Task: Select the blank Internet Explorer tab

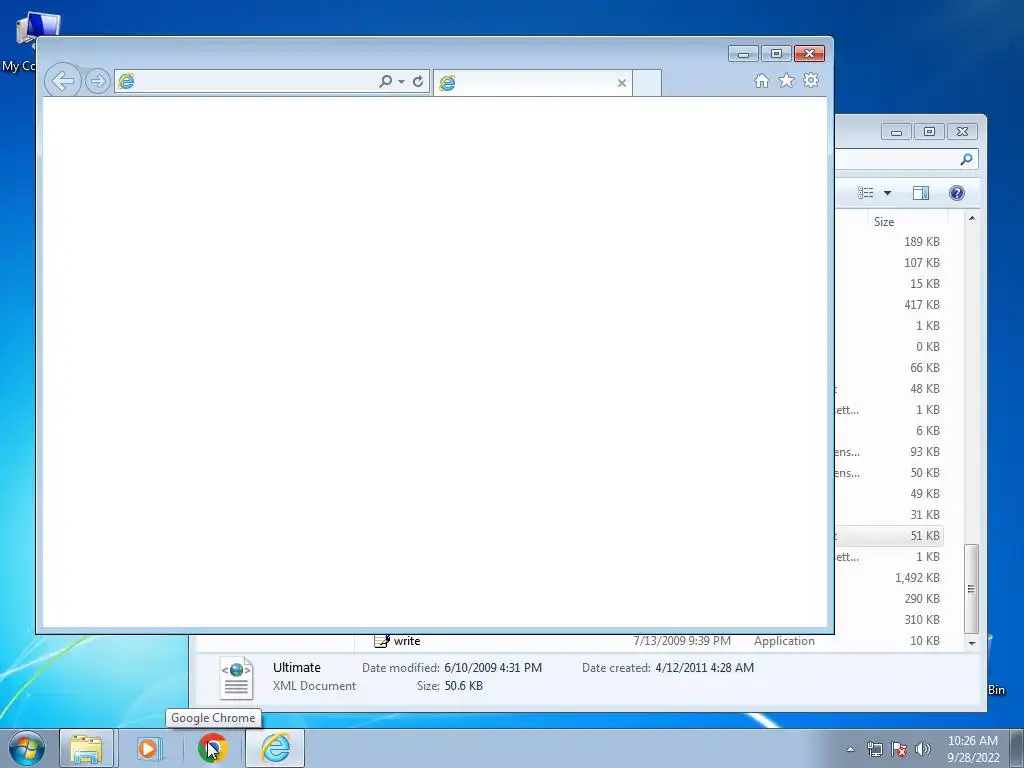Action: [532, 83]
